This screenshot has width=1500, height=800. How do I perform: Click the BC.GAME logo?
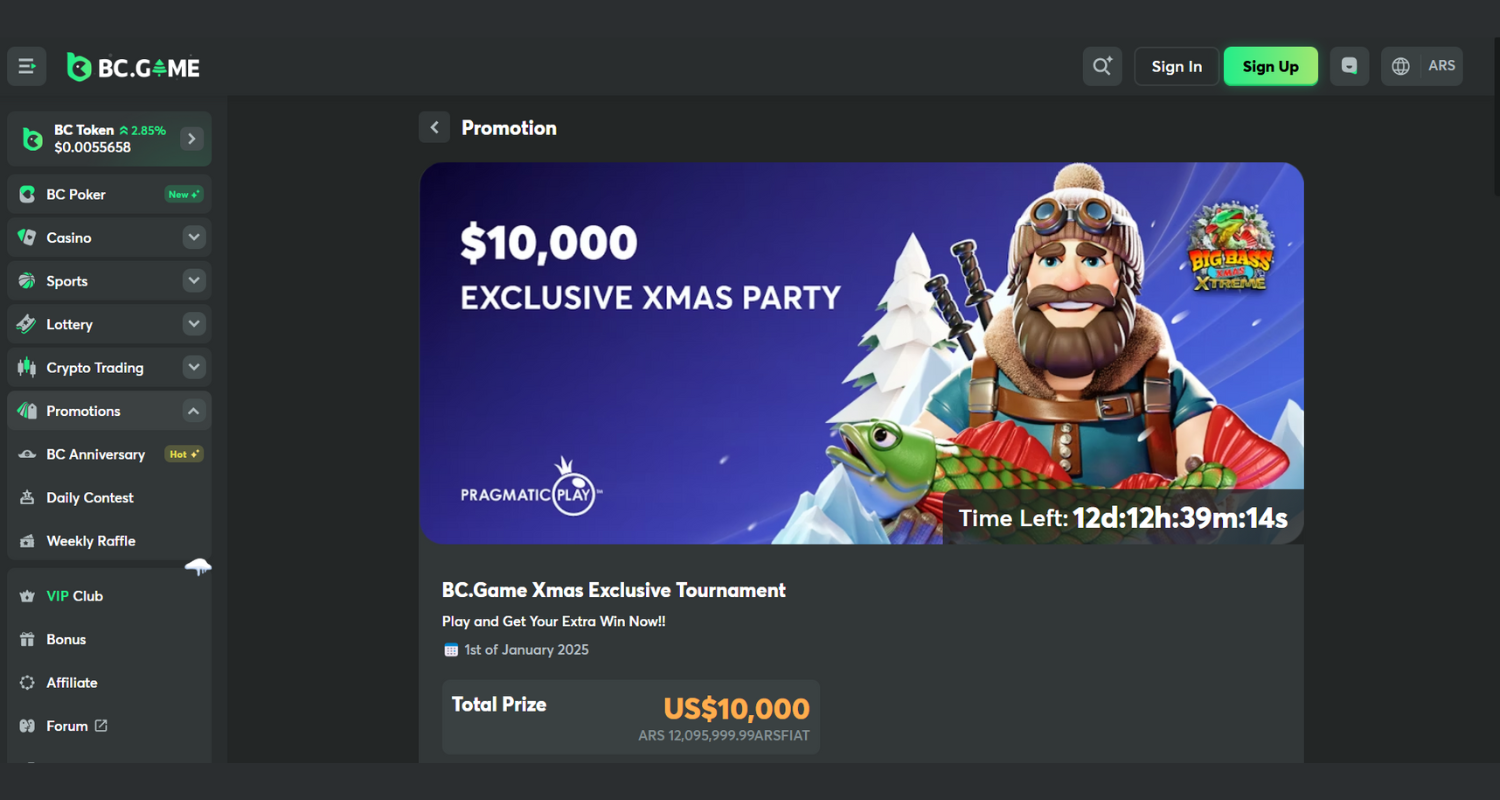pos(133,67)
